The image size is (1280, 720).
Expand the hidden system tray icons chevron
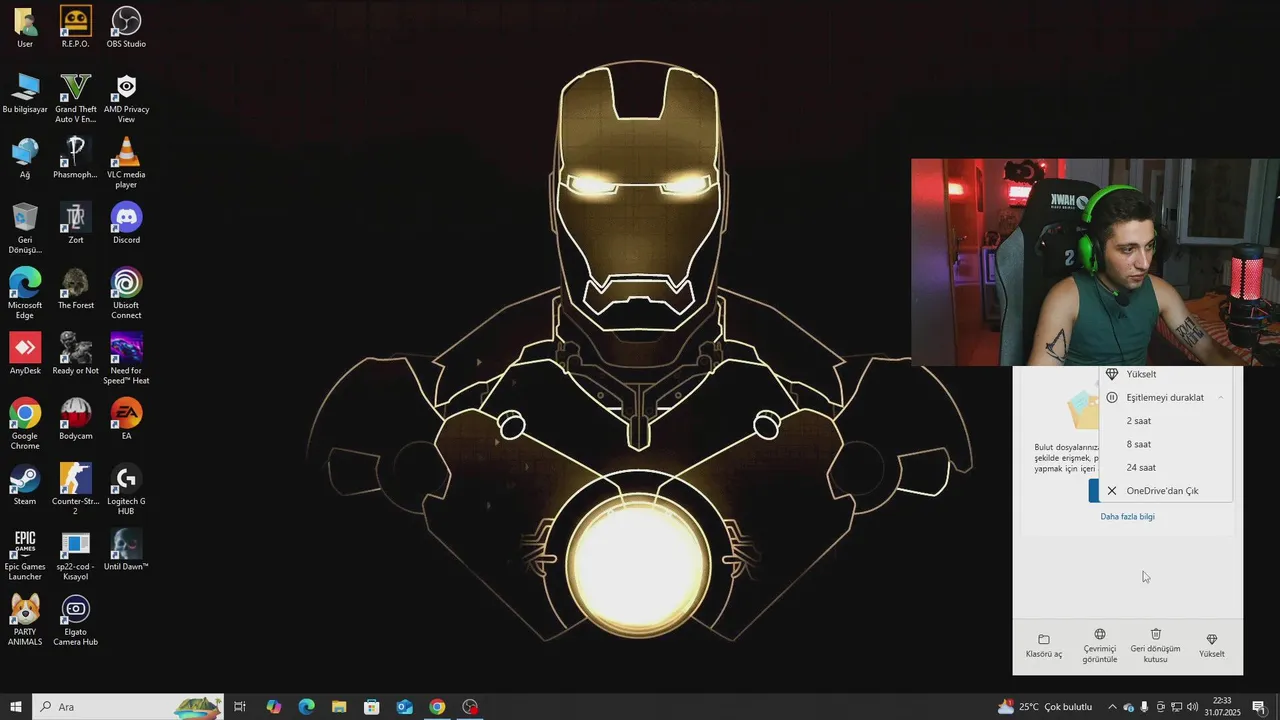pyautogui.click(x=1112, y=707)
